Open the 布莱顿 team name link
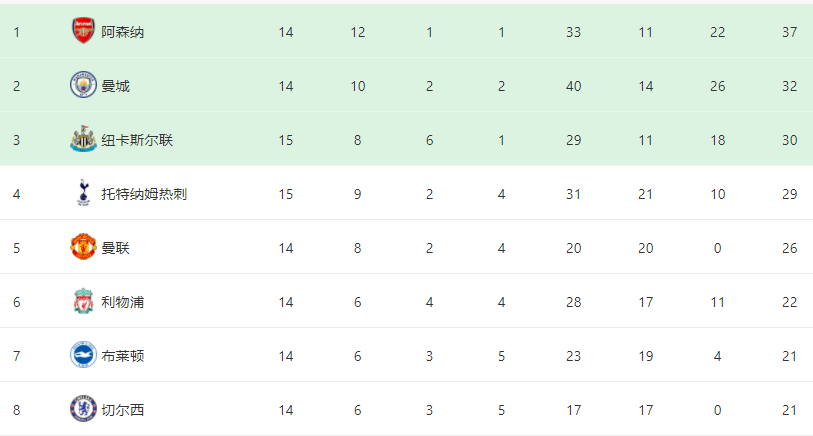 [122, 356]
